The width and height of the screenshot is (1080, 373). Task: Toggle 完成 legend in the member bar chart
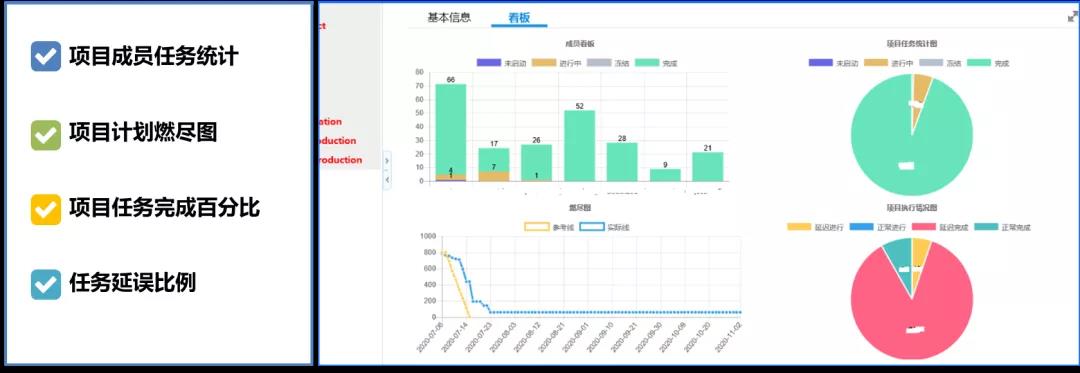656,63
